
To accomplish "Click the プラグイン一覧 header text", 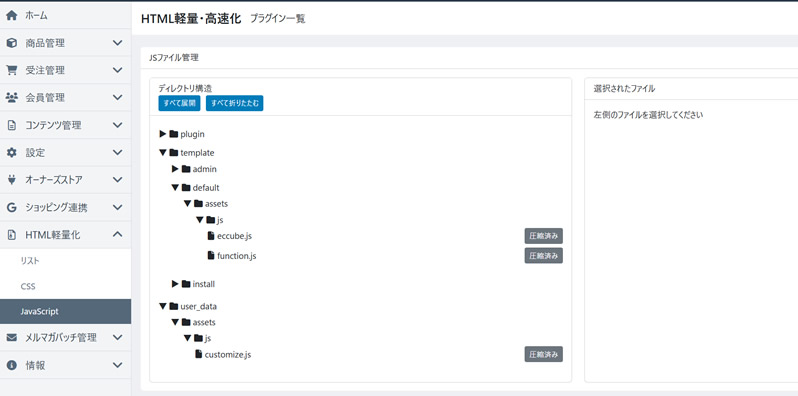I will 278,19.
